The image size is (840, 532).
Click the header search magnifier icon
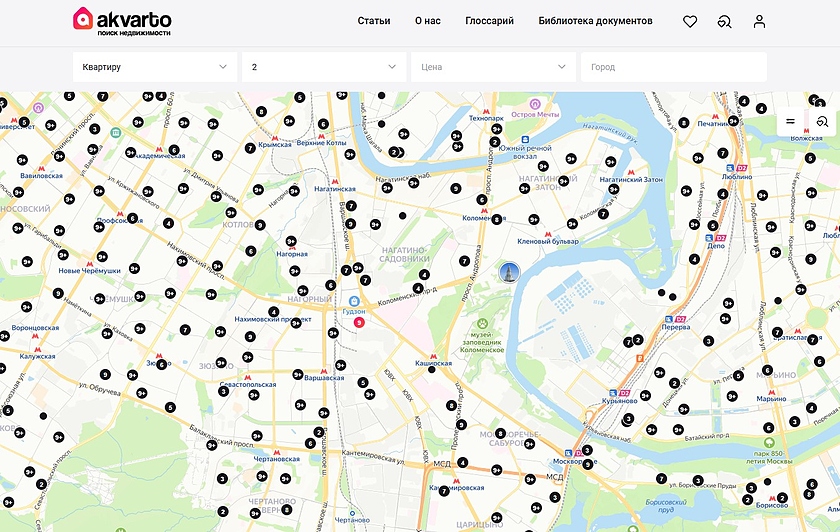click(x=725, y=21)
